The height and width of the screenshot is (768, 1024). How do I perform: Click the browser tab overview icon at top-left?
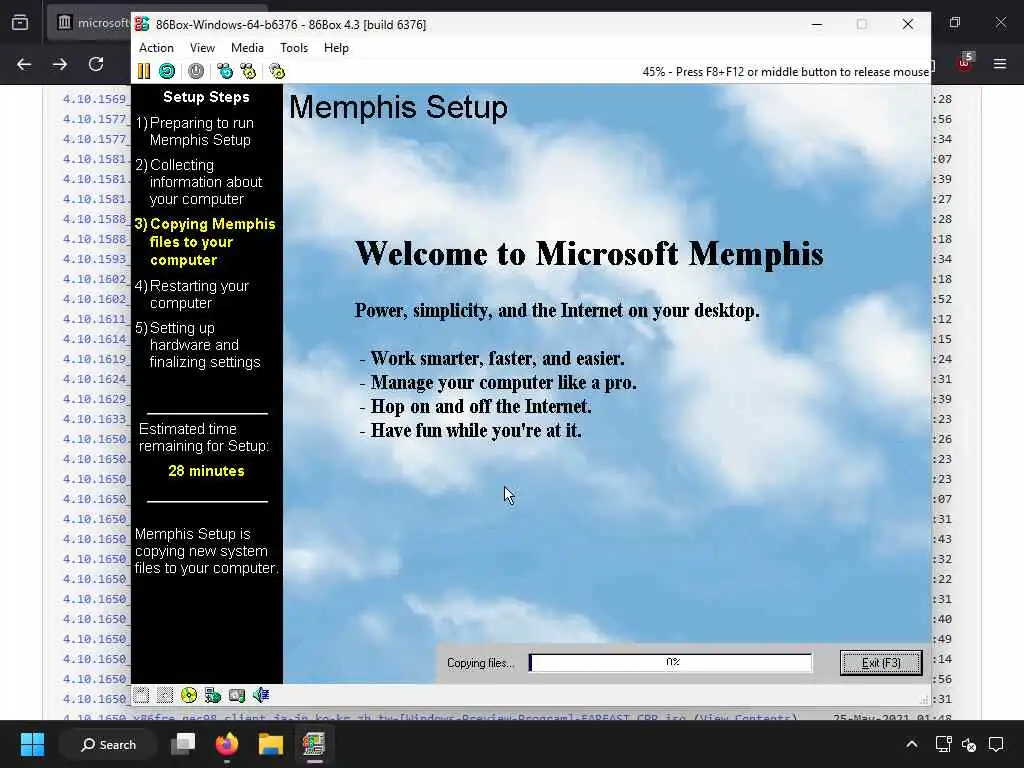(20, 23)
